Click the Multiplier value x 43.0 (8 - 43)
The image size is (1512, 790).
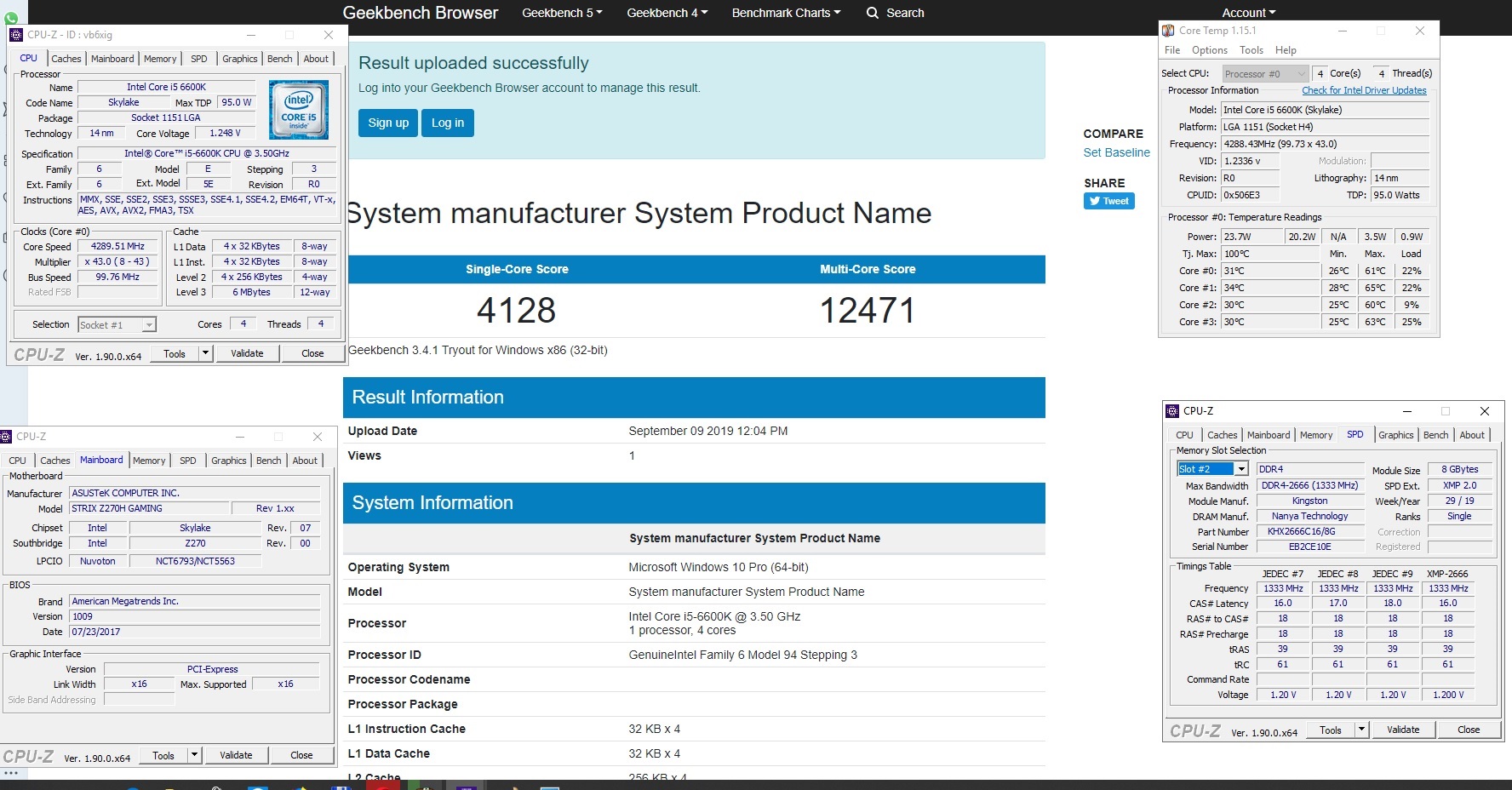coord(117,261)
